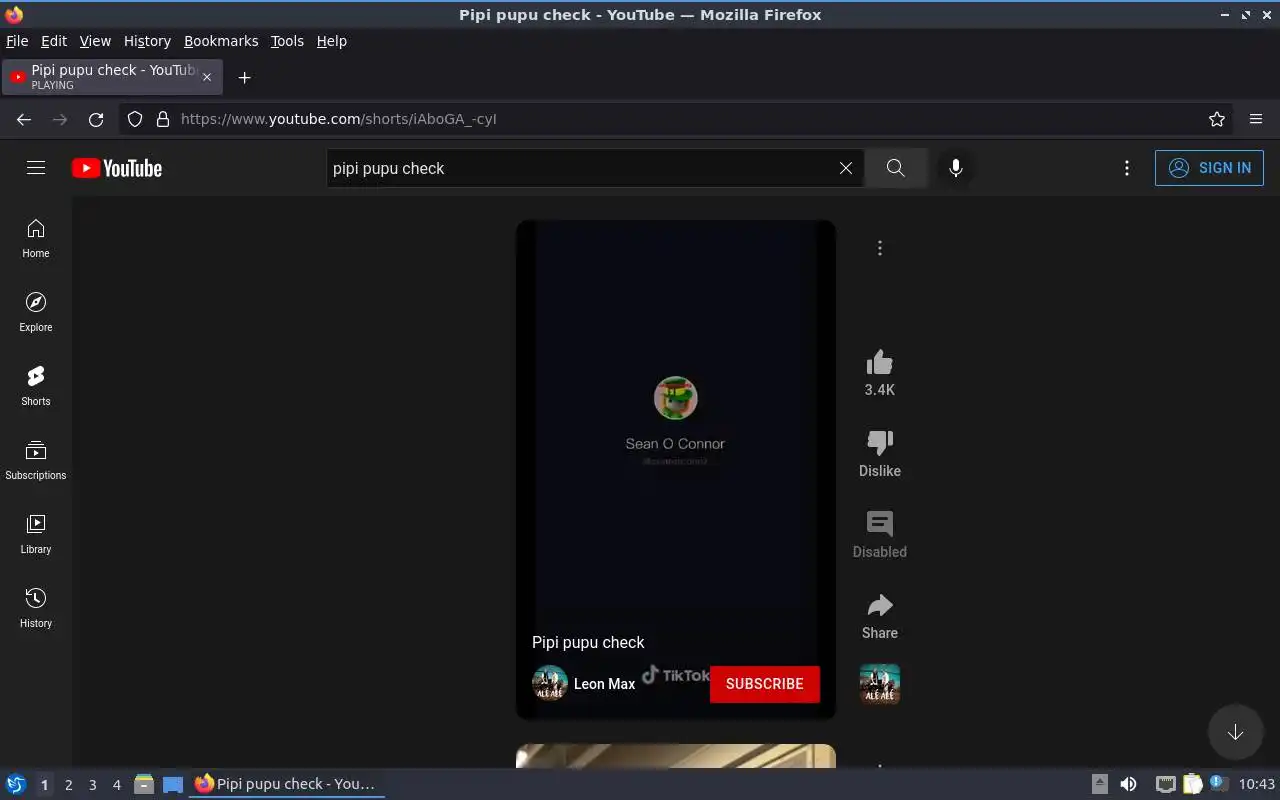
Task: Click the Leon Max channel name
Action: [x=605, y=684]
